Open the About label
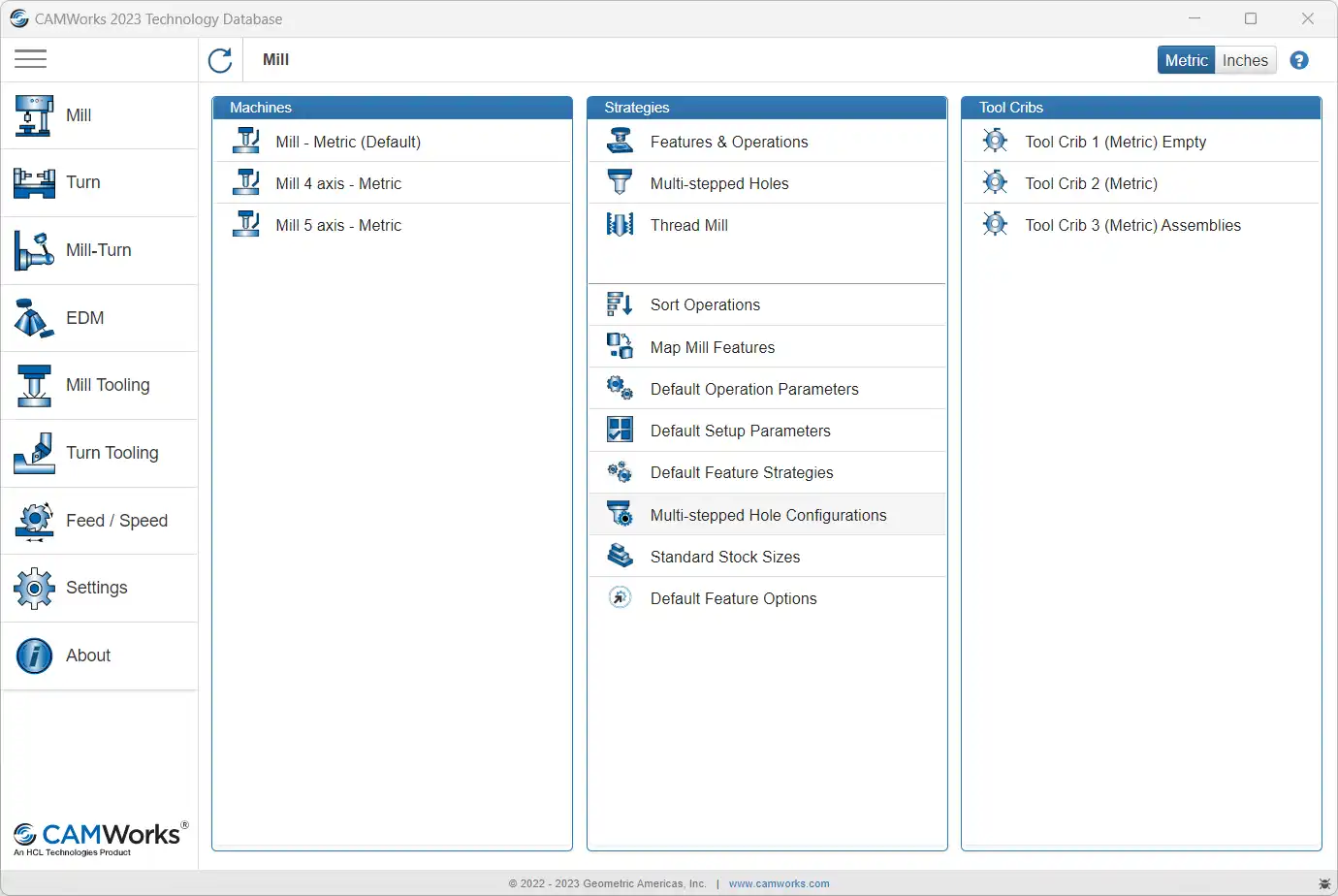This screenshot has height=896, width=1338. point(88,656)
